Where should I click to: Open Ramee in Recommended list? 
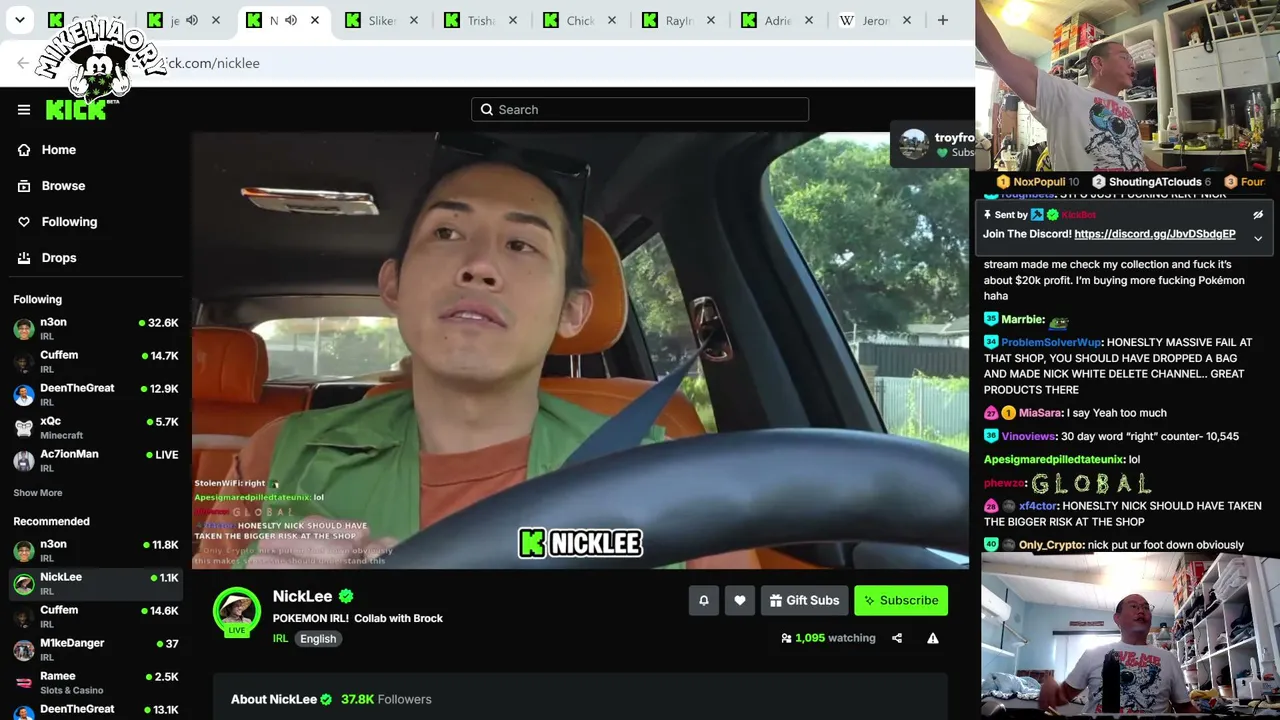coord(96,682)
